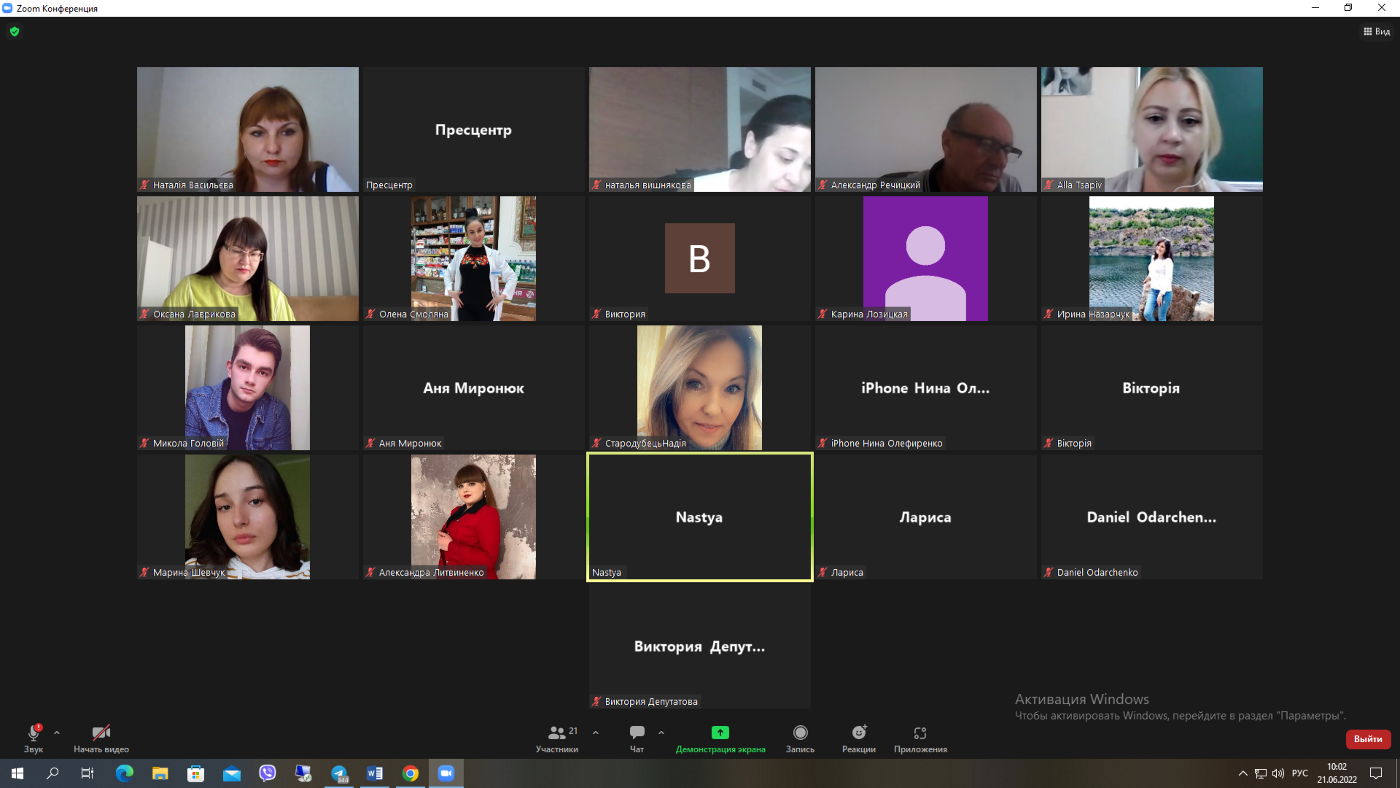Open Viber from the Windows taskbar
Viewport: 1400px width, 788px height.
[x=267, y=773]
